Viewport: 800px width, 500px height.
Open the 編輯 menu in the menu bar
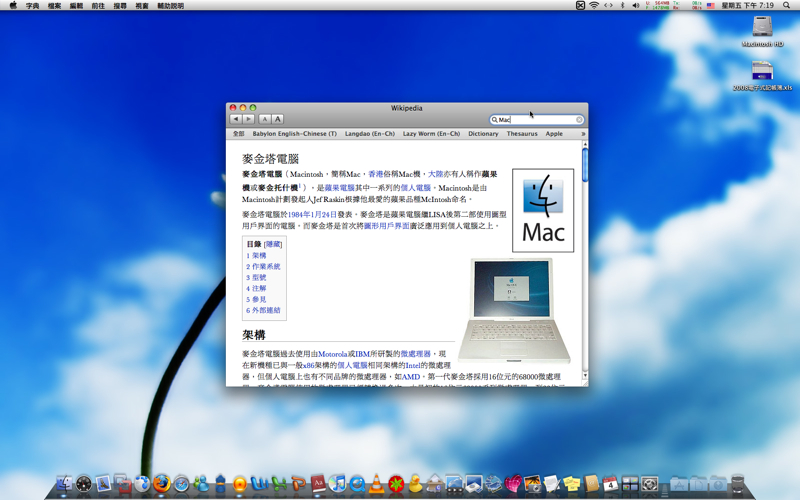[77, 6]
